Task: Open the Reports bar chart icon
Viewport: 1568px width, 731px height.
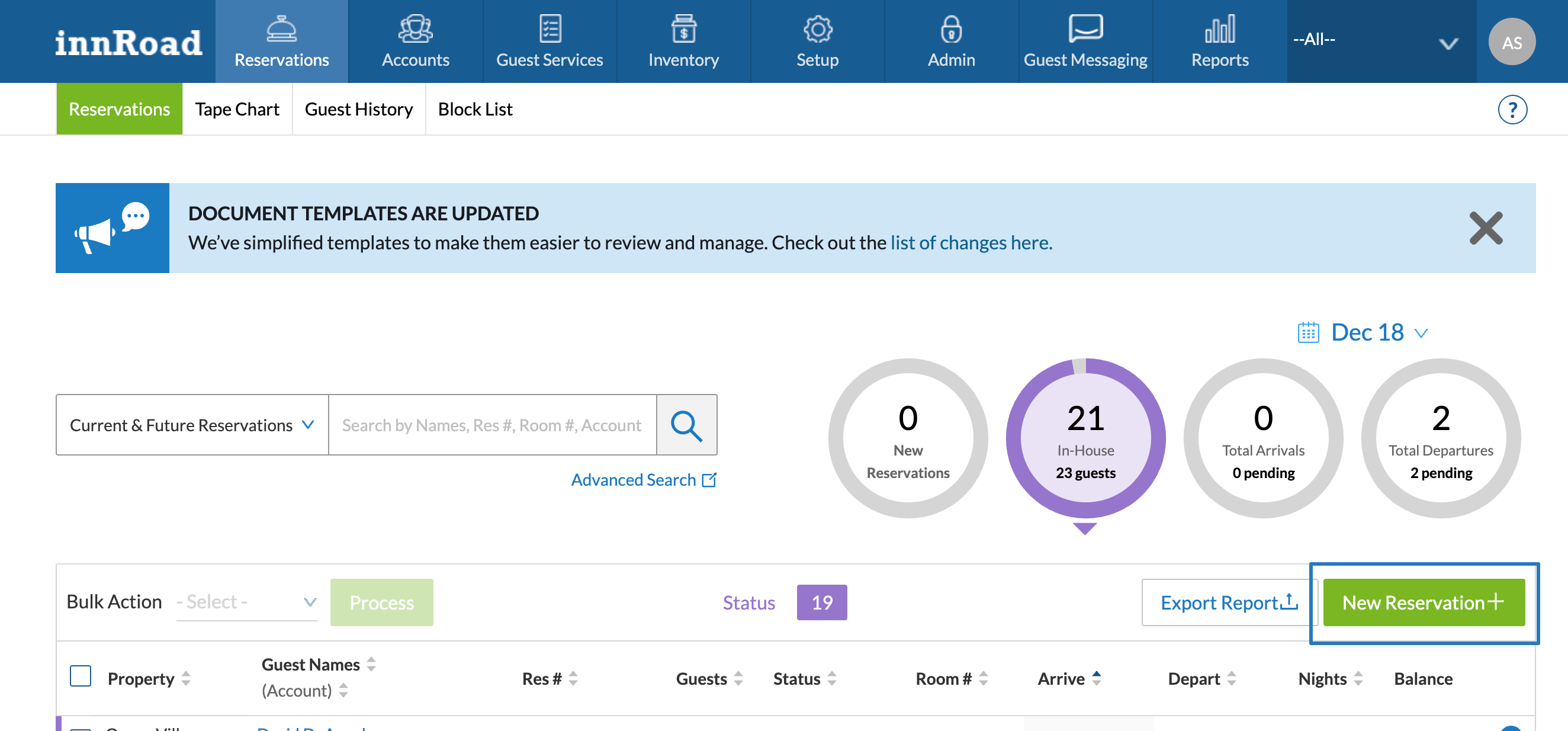Action: click(1219, 29)
